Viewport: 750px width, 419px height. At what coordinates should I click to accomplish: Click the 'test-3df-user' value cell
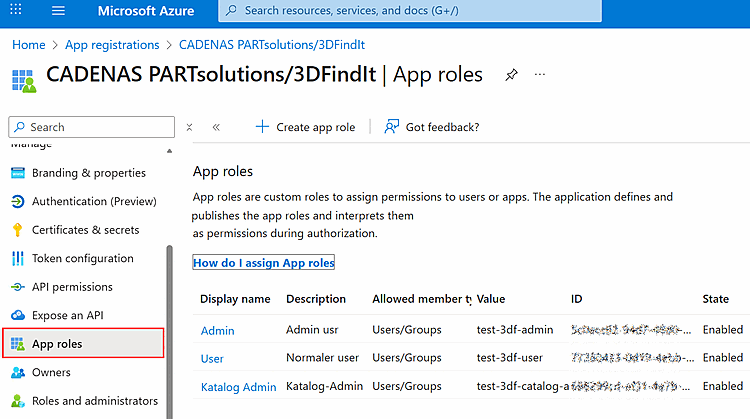coord(509,358)
